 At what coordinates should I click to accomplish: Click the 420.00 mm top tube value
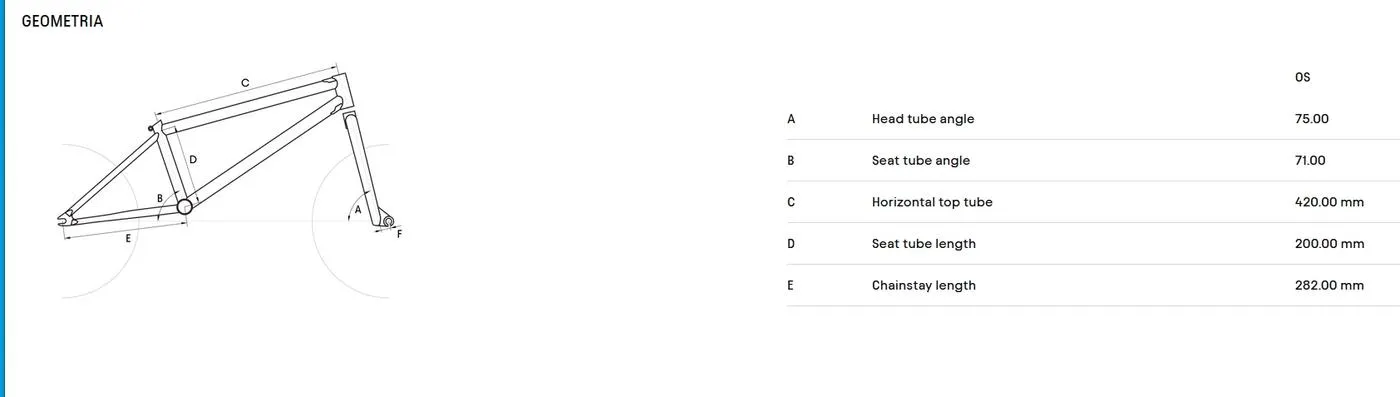1329,202
